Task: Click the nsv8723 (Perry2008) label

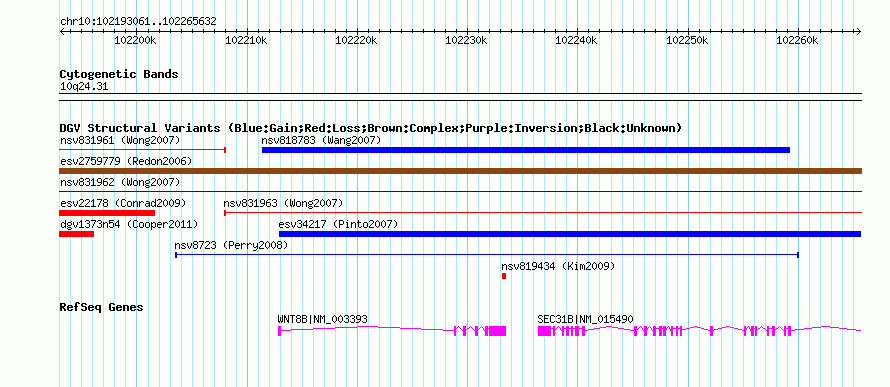Action: (x=231, y=246)
